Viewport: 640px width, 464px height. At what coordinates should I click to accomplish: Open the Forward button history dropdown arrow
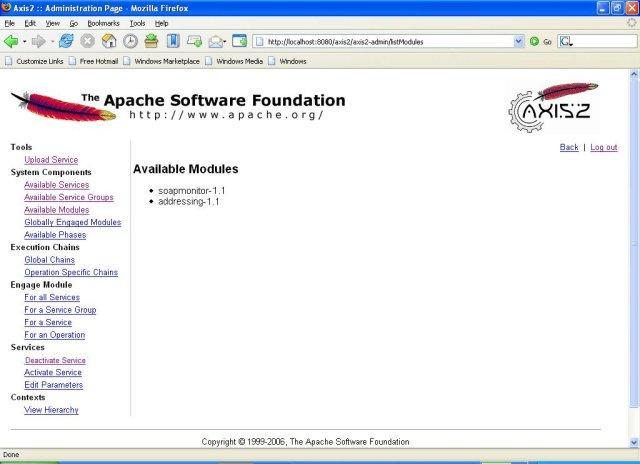[x=52, y=41]
